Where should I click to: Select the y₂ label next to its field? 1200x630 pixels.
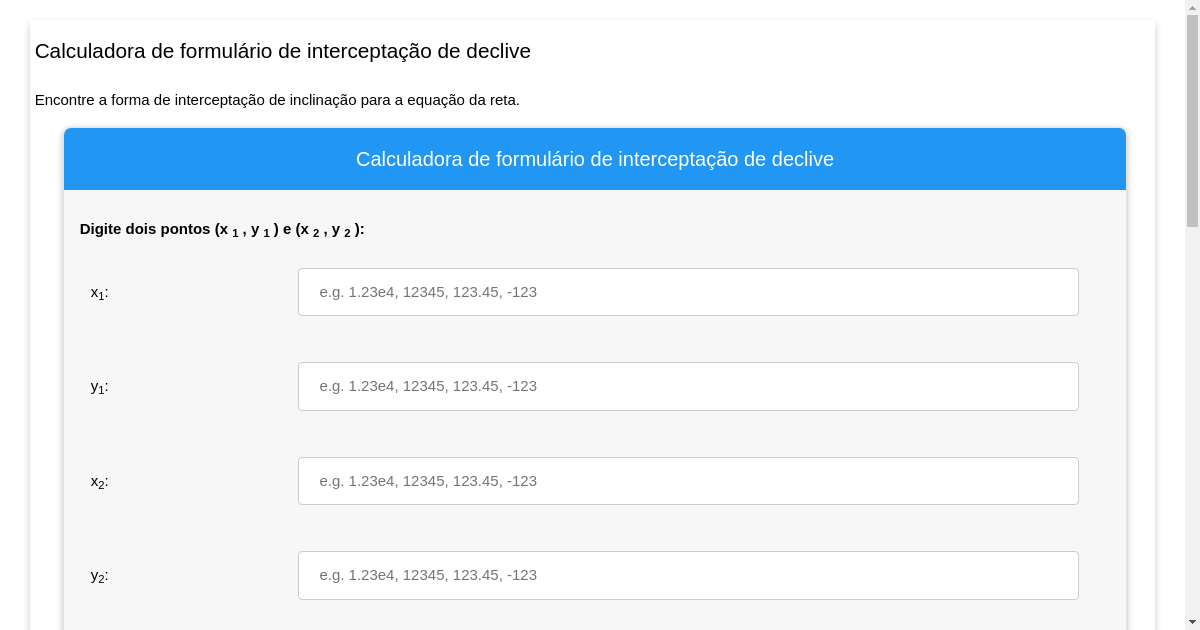click(97, 575)
